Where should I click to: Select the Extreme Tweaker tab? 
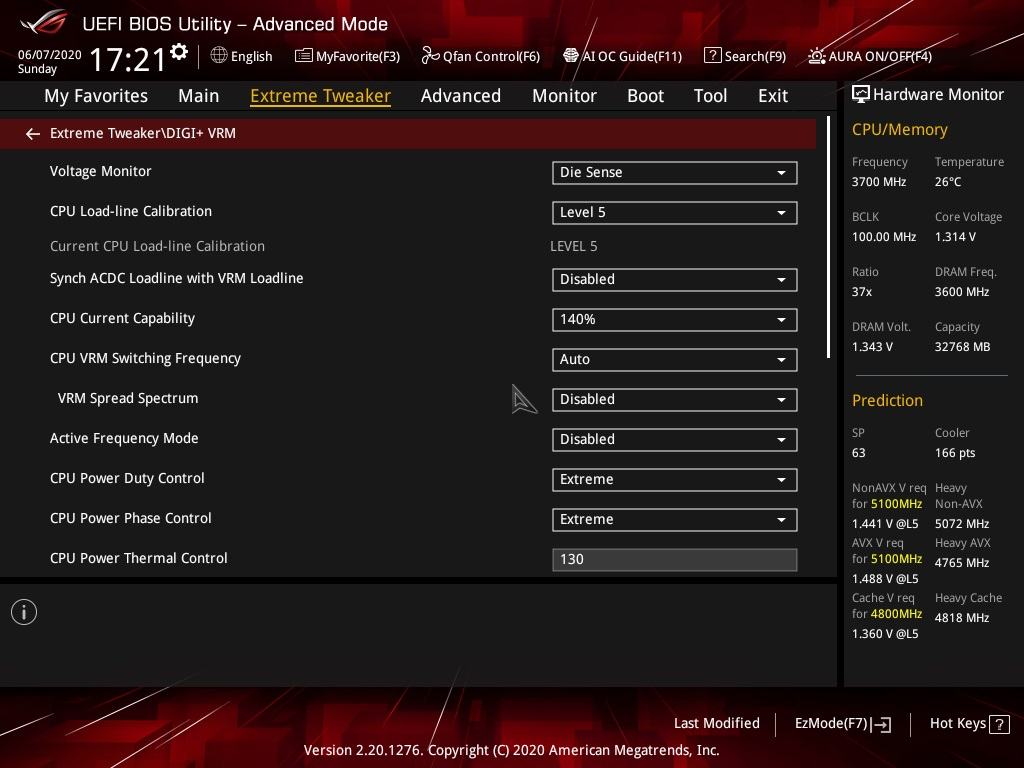click(320, 96)
